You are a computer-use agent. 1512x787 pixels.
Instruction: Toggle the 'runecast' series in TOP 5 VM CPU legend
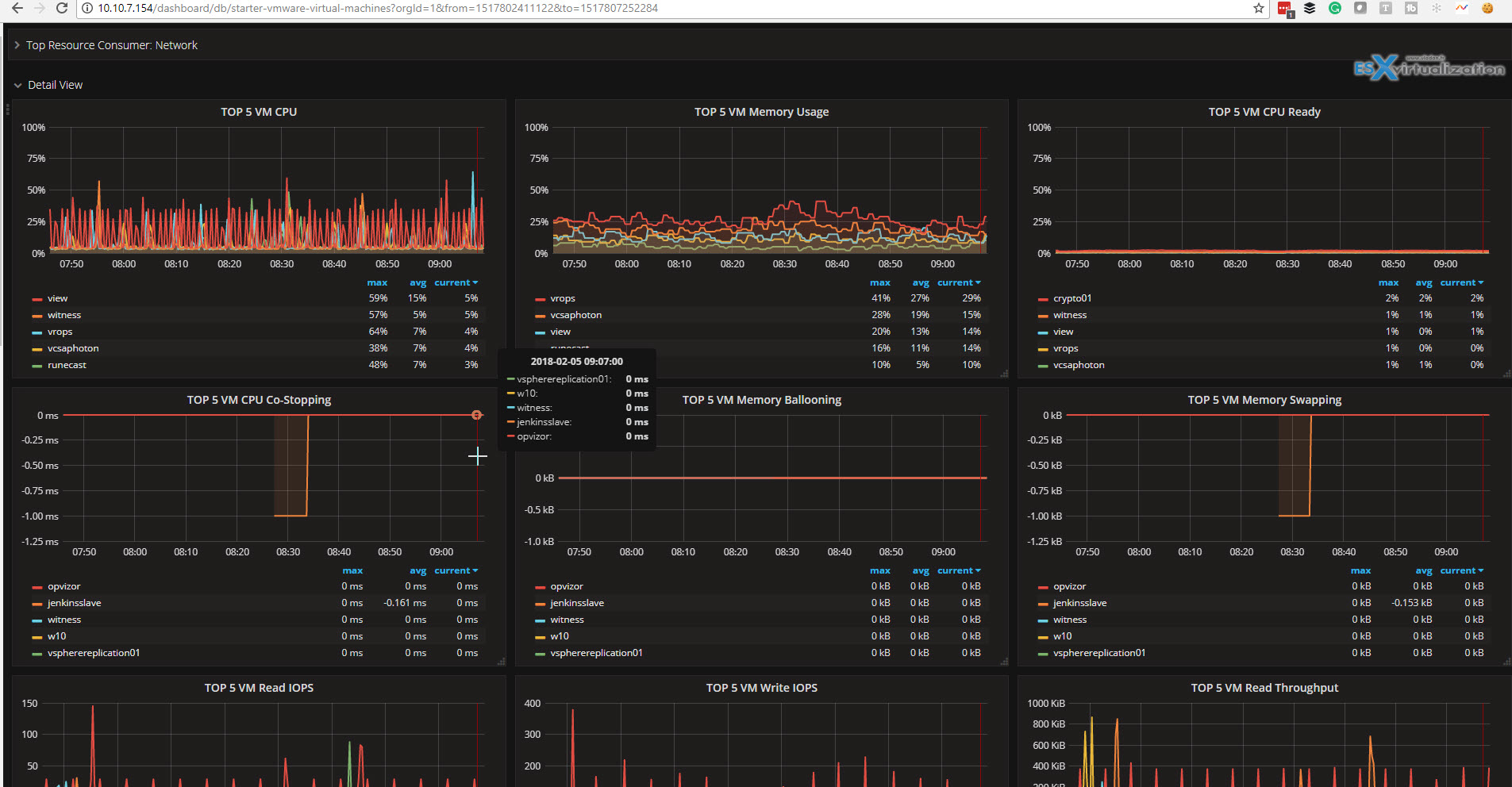point(67,365)
